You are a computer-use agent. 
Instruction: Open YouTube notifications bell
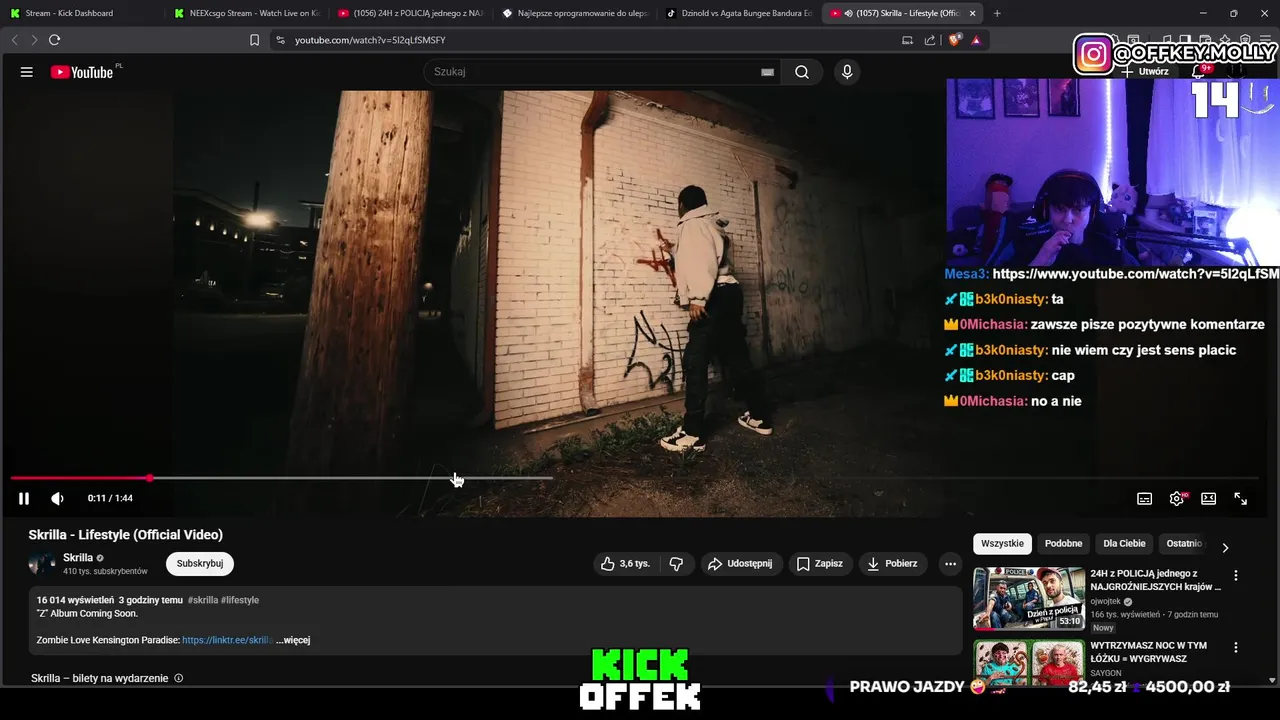point(1199,72)
